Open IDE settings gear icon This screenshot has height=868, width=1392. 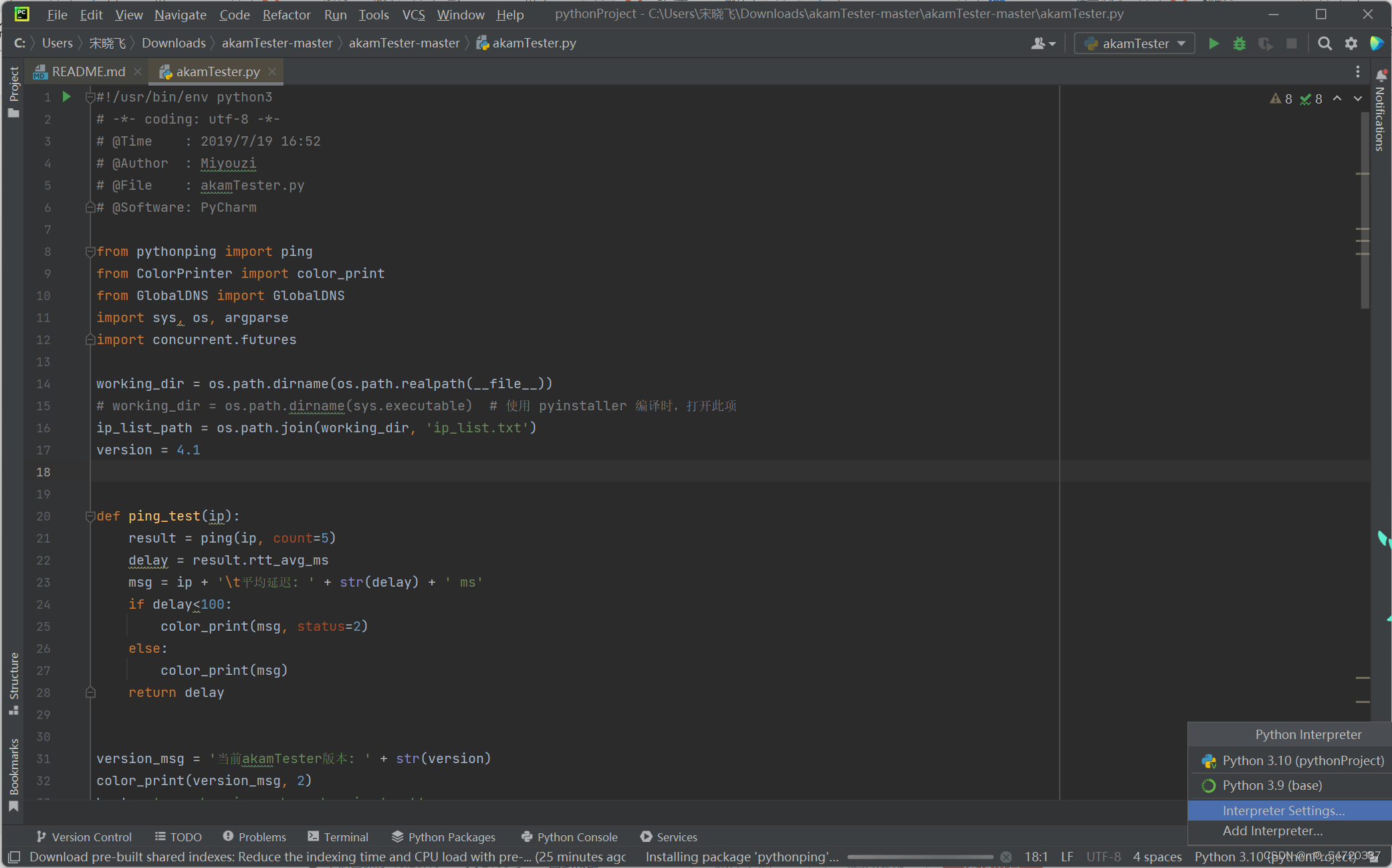pos(1351,43)
